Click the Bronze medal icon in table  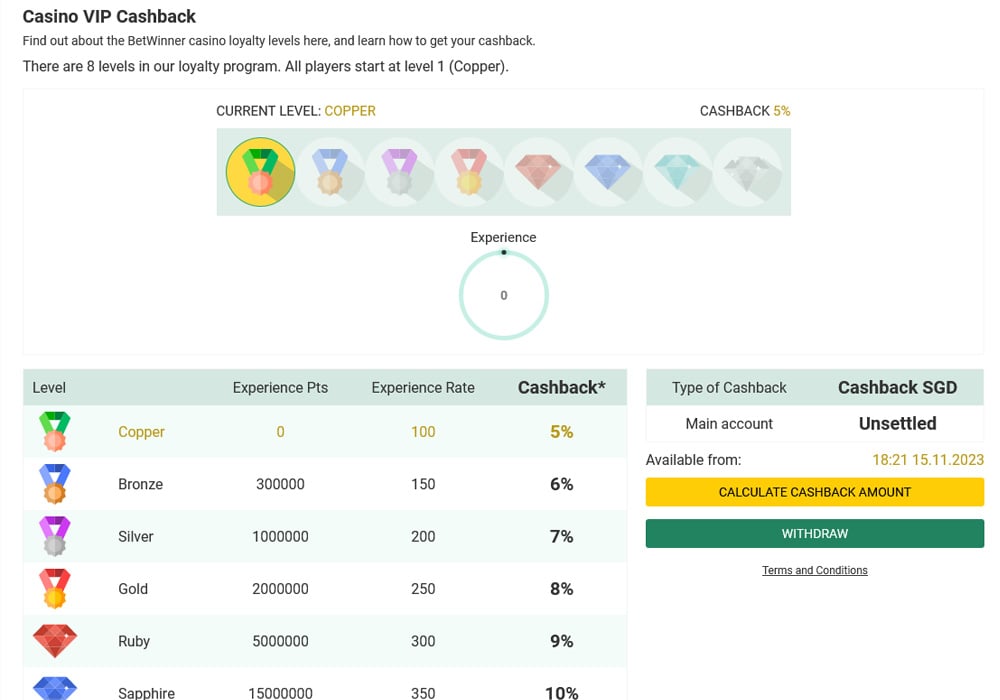pos(55,484)
